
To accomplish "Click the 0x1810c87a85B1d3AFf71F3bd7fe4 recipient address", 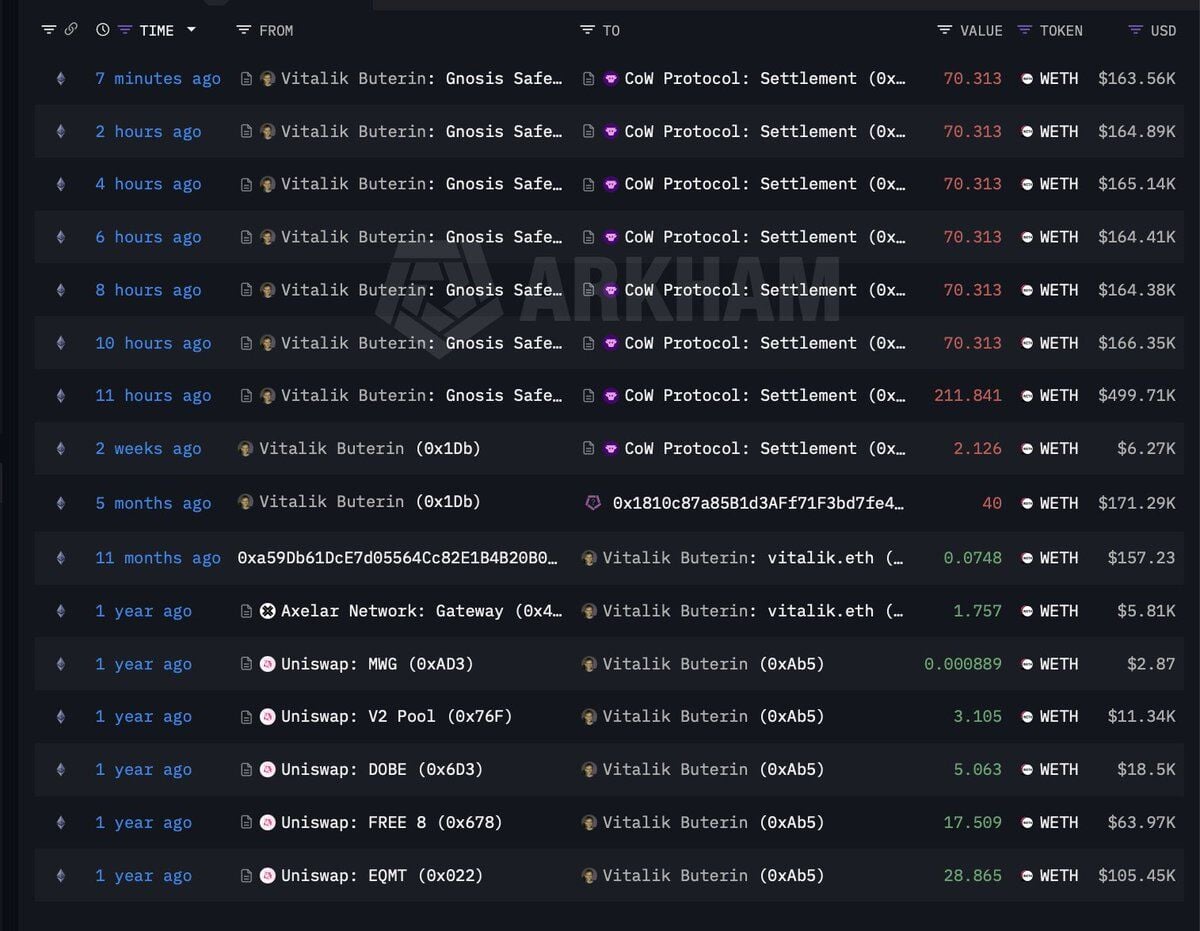I will (x=757, y=503).
